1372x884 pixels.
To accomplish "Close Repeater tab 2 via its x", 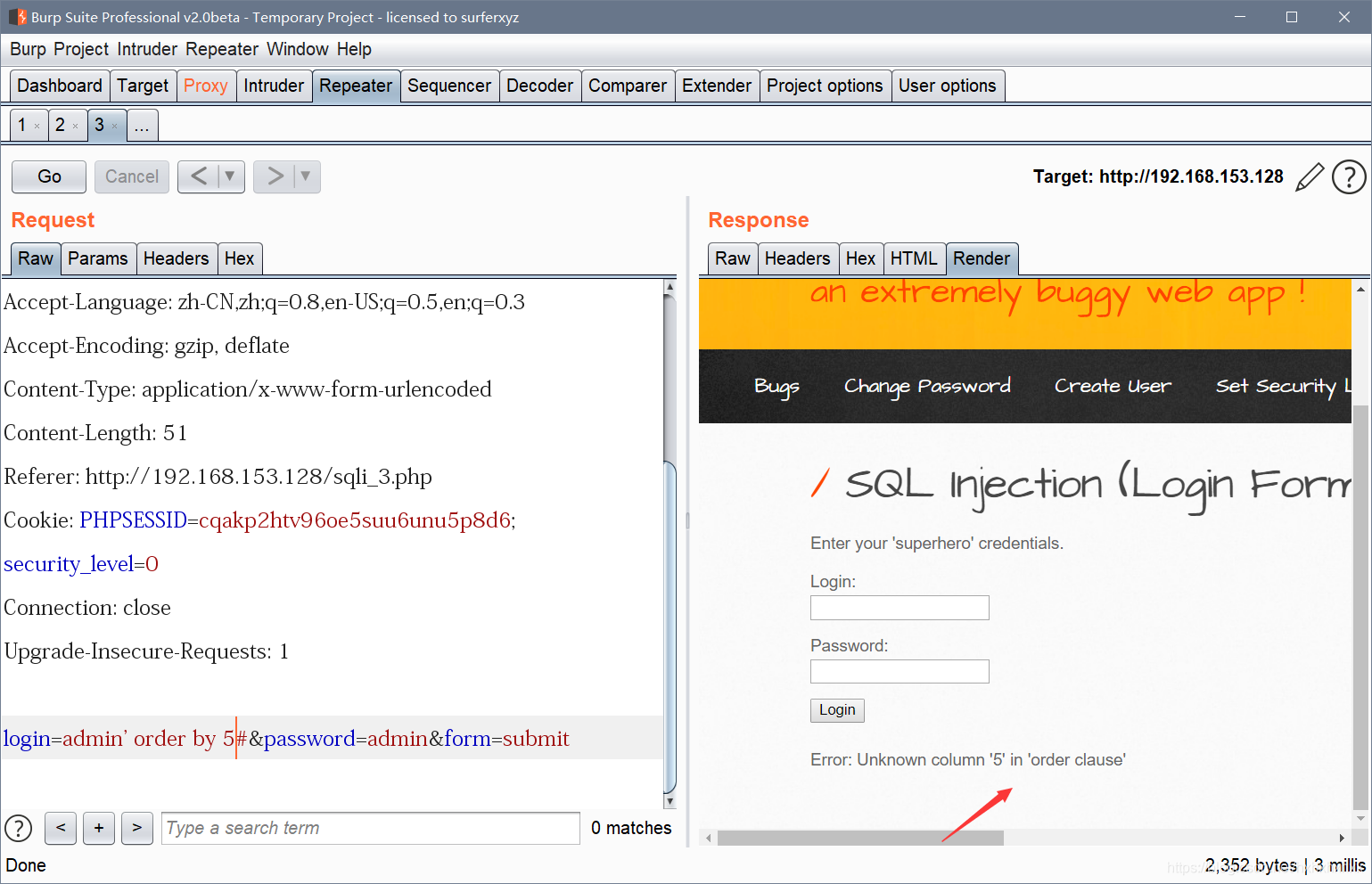I will (x=75, y=127).
